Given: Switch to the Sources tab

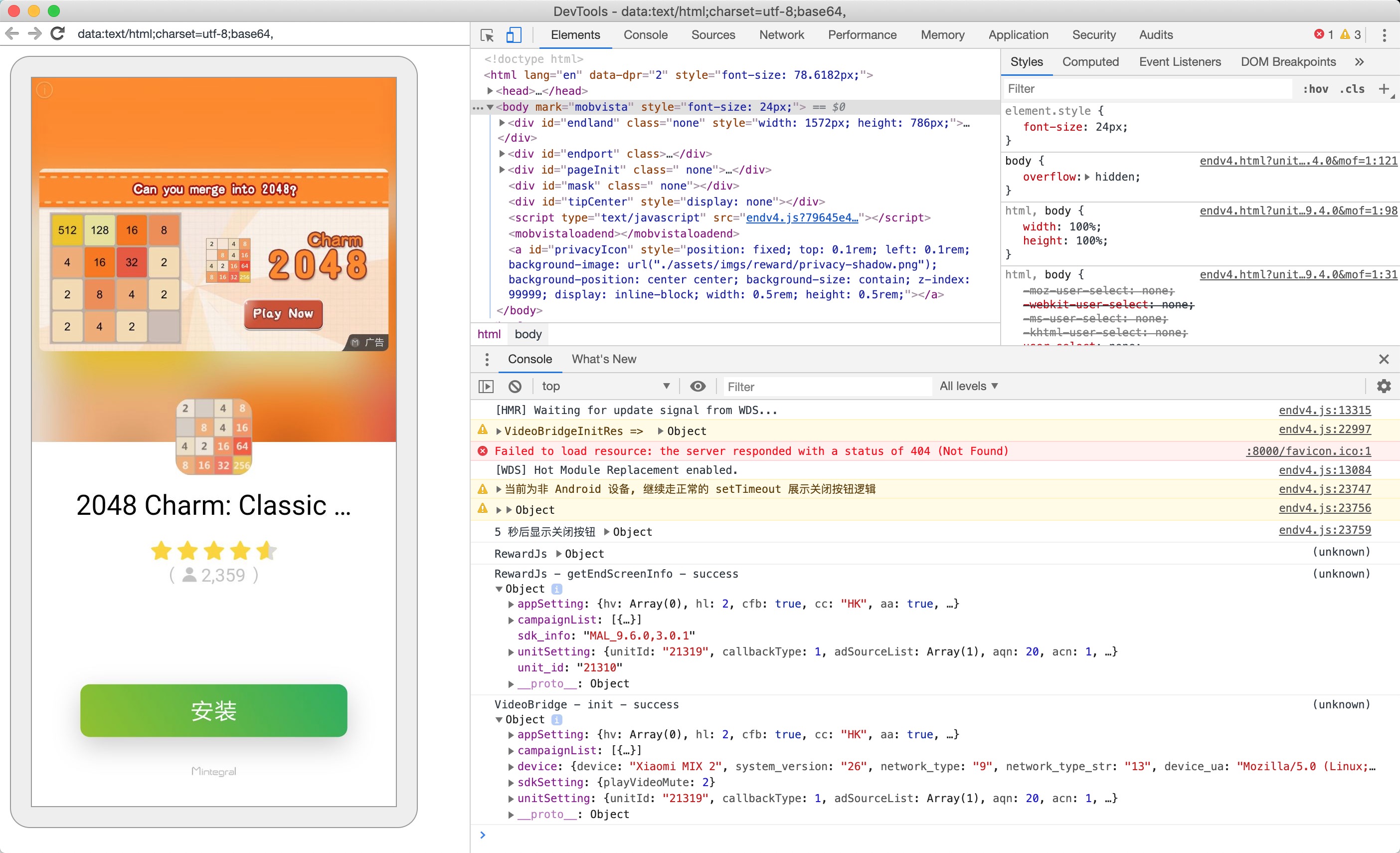Looking at the screenshot, I should coord(713,34).
